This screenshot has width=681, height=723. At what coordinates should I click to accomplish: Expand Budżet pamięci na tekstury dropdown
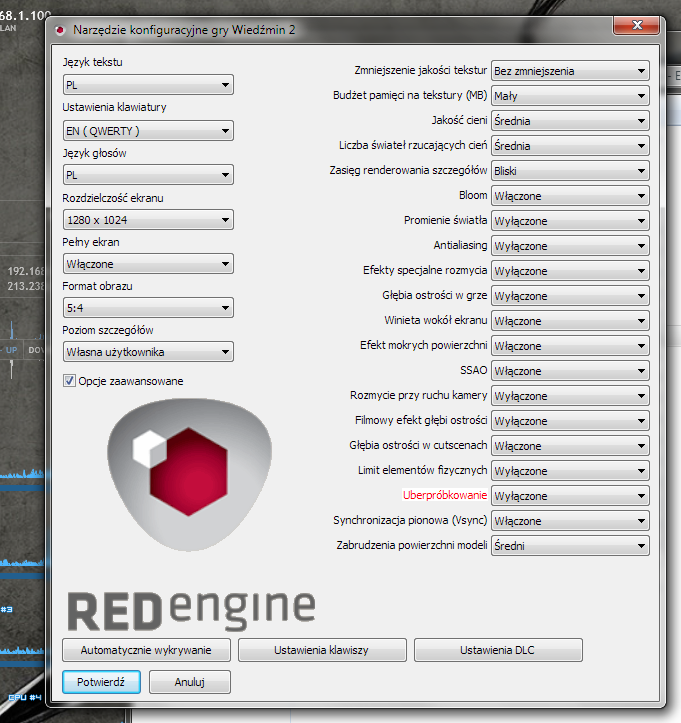click(x=570, y=96)
